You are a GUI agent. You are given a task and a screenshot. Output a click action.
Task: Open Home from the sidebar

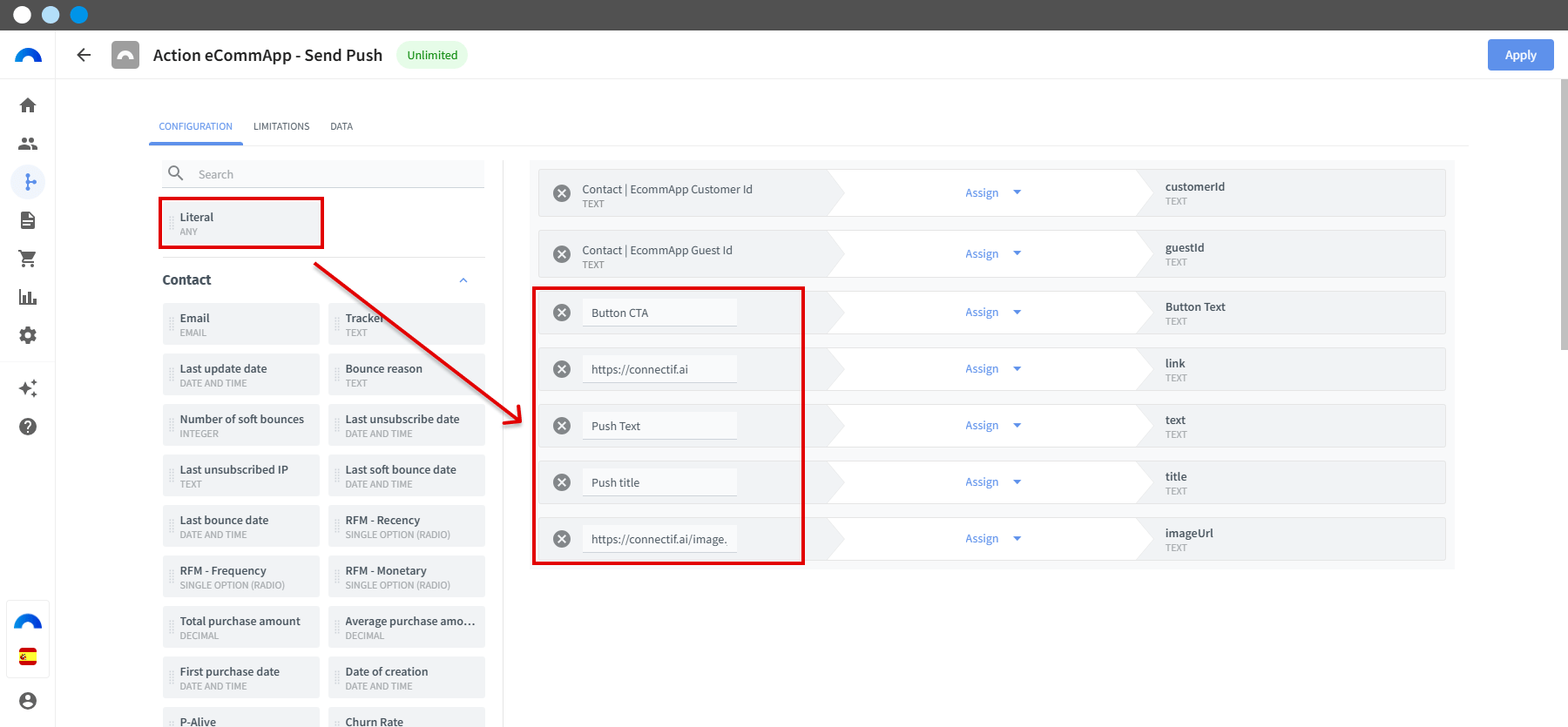tap(28, 105)
